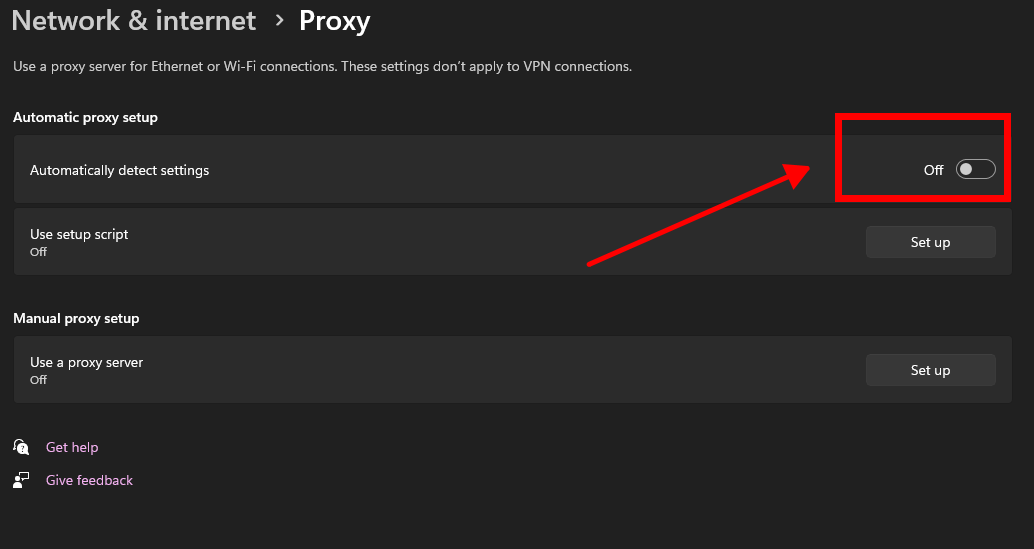Click the breadcrumb chevron before Proxy

[280, 20]
